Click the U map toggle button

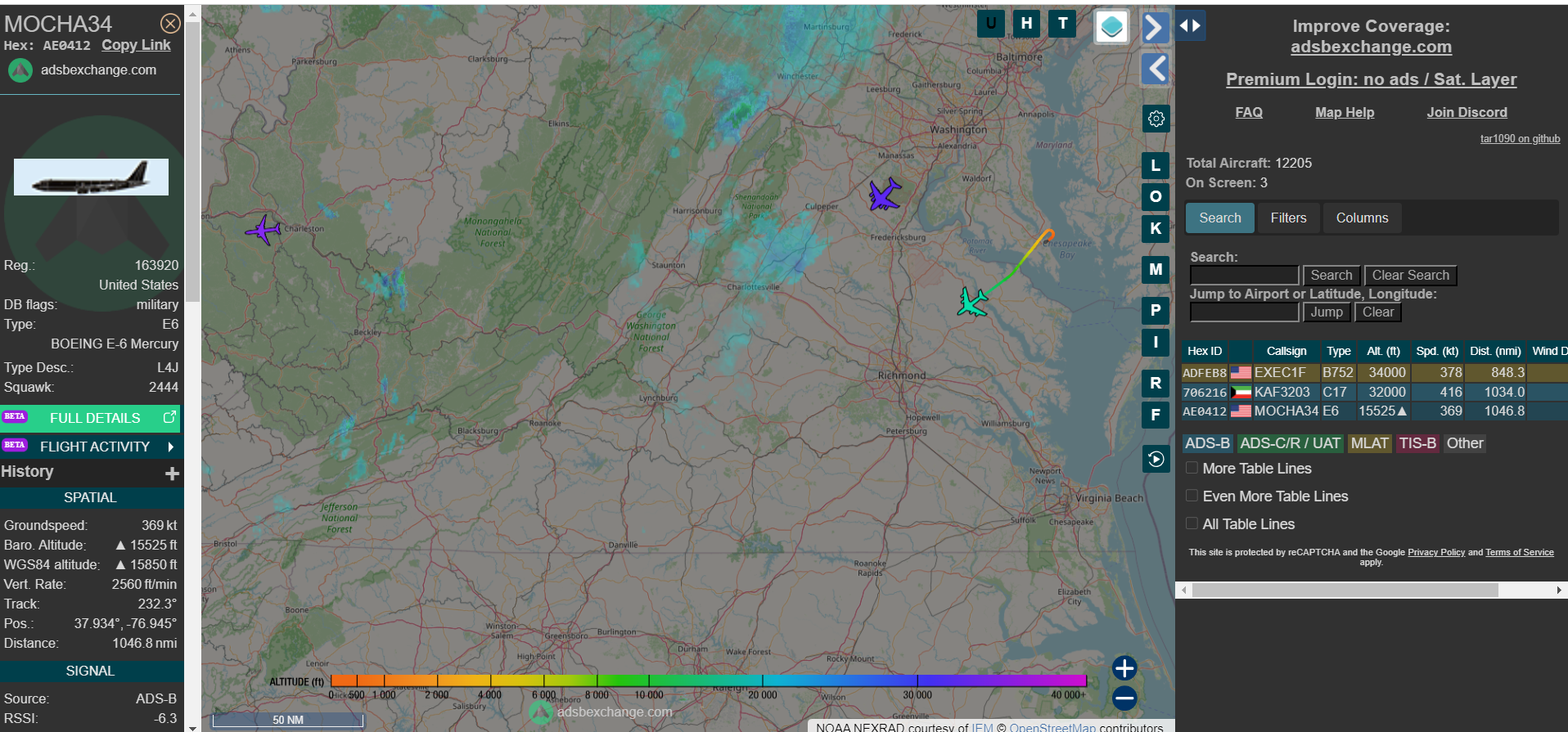point(991,24)
